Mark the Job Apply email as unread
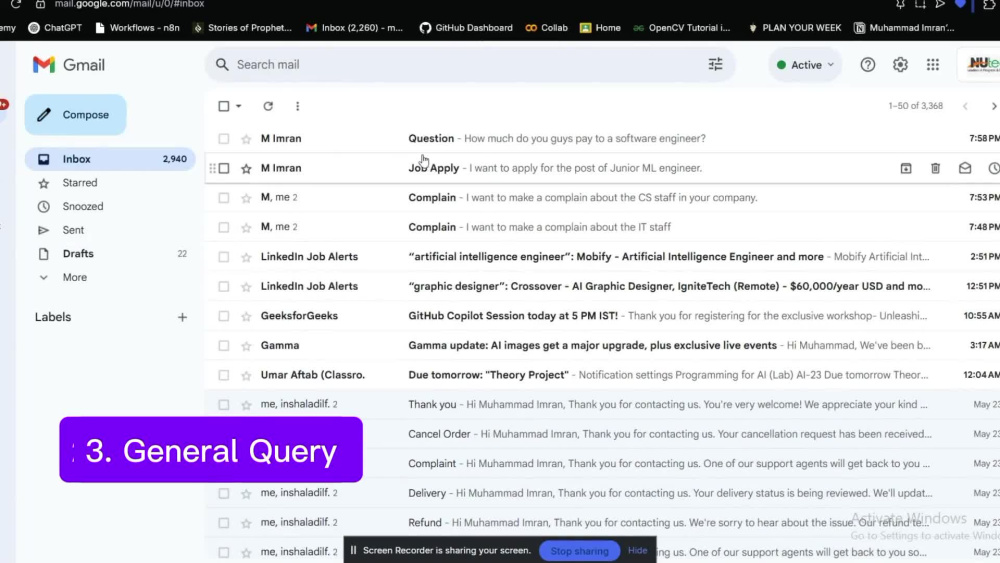Image resolution: width=1000 pixels, height=563 pixels. pyautogui.click(x=964, y=168)
